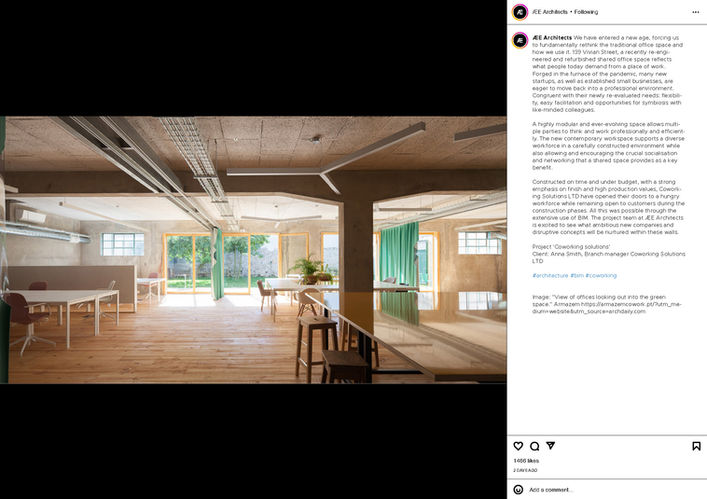
Task: Click the 2 days ago timestamp
Action: (525, 470)
